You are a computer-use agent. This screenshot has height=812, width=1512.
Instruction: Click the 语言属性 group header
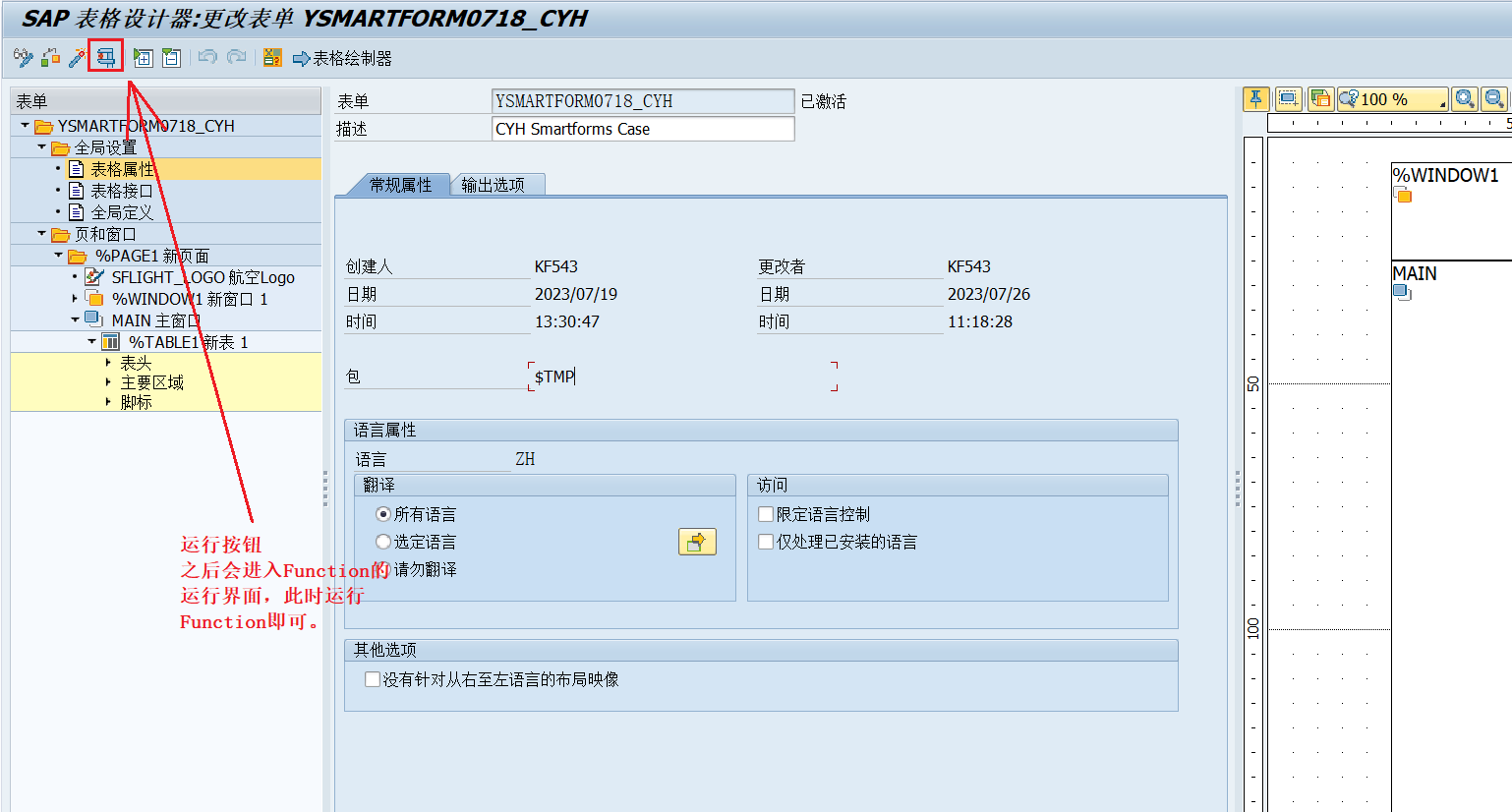click(761, 430)
